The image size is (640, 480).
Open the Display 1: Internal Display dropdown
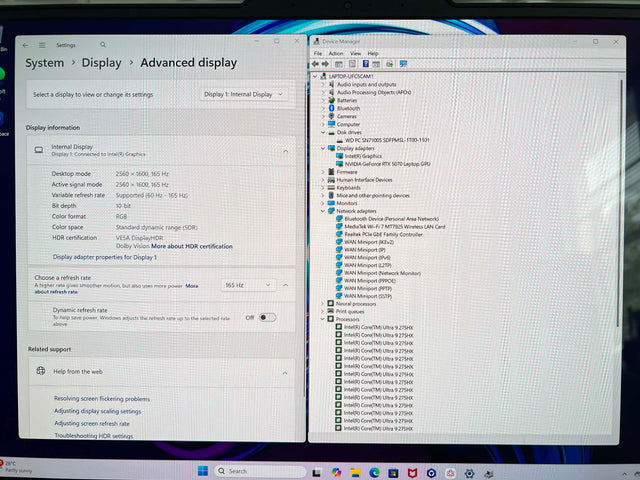[x=244, y=94]
